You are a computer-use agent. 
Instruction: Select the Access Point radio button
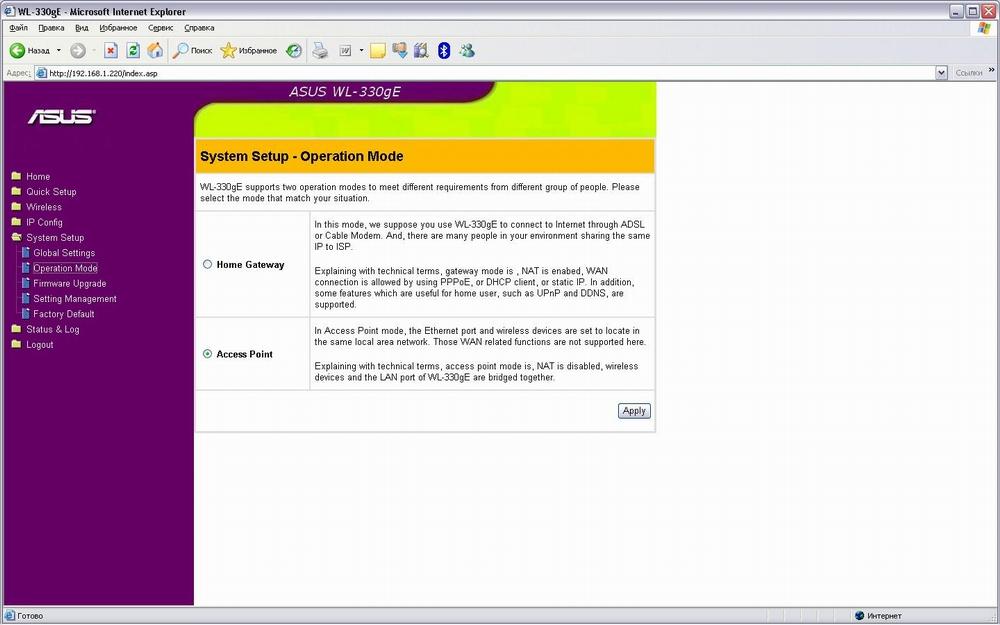point(208,354)
